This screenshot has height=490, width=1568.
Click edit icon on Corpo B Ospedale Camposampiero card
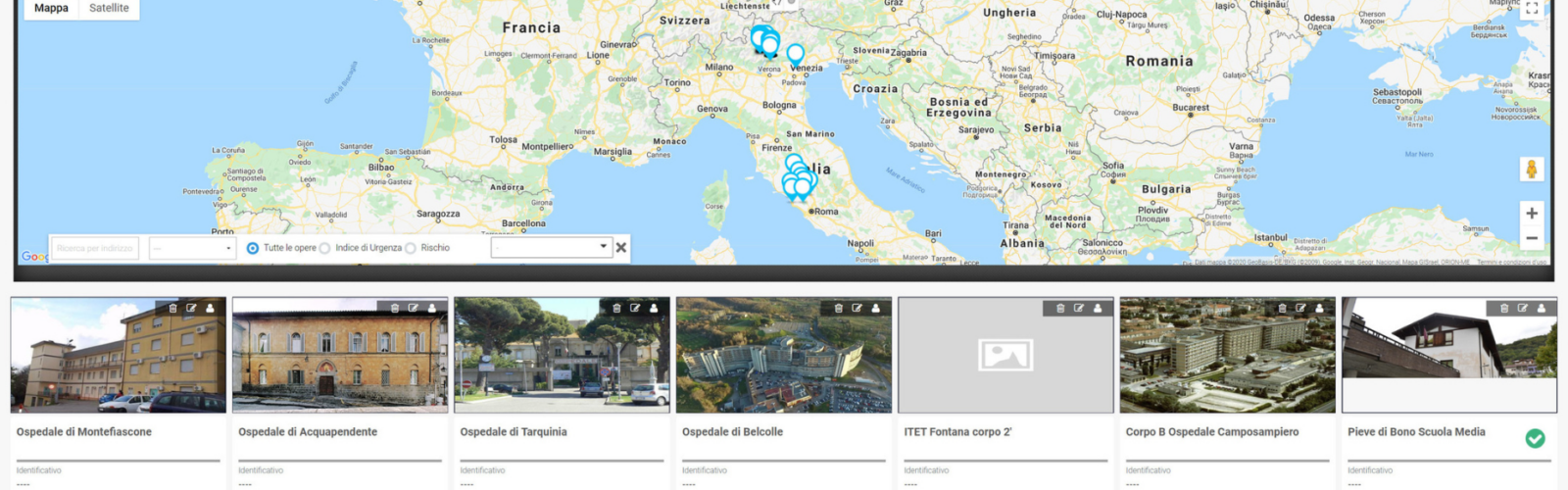1301,308
